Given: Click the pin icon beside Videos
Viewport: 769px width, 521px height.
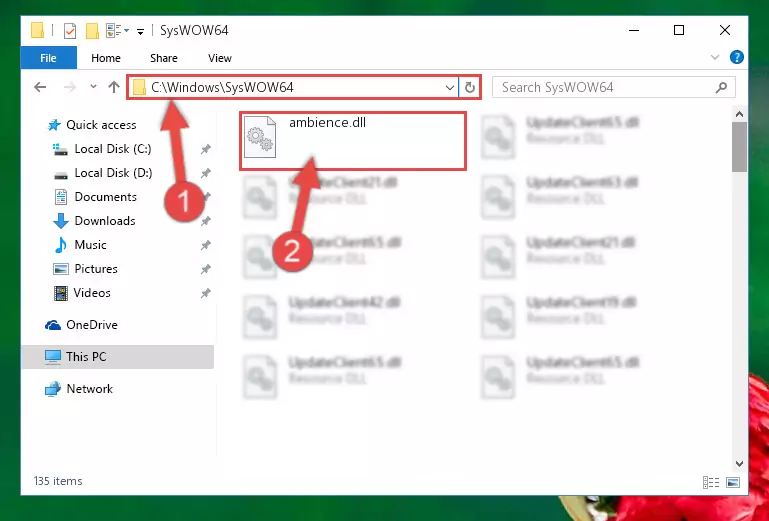Looking at the screenshot, I should tap(205, 293).
